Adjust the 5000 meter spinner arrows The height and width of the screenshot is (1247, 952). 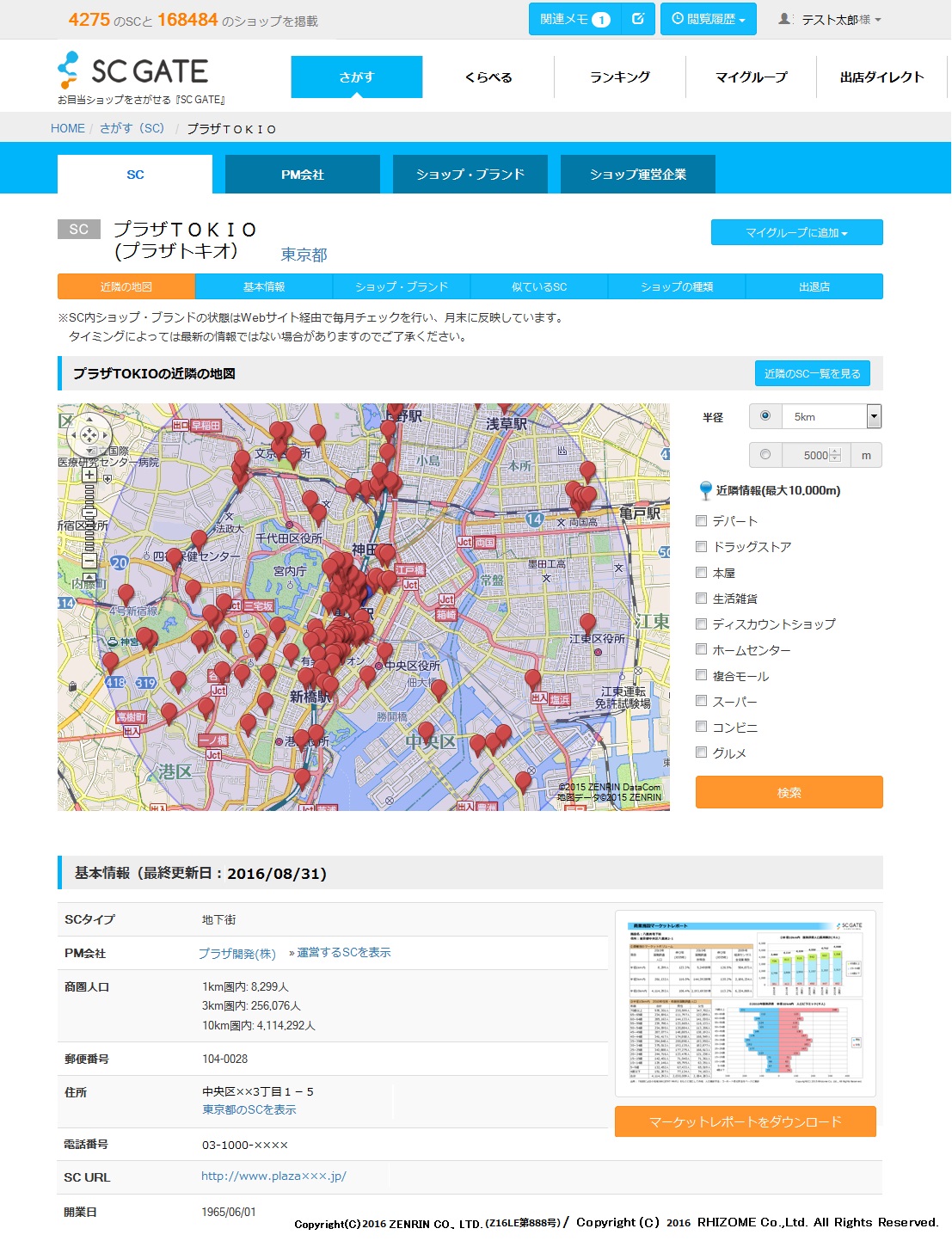click(834, 455)
